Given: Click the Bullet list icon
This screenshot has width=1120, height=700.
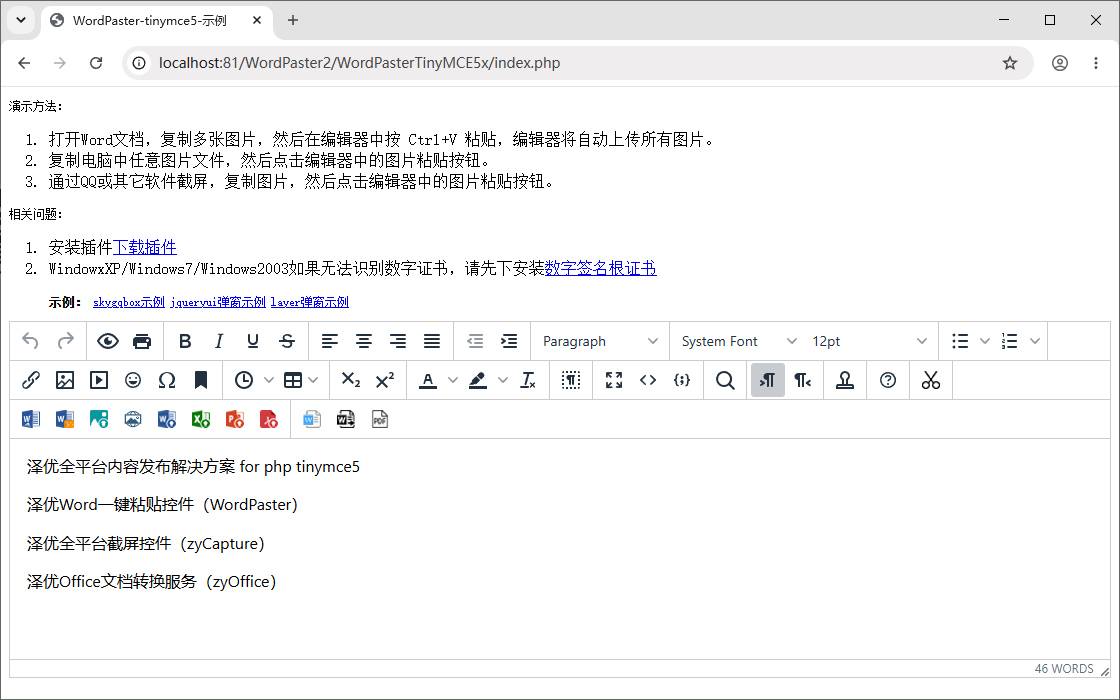Looking at the screenshot, I should [x=960, y=341].
